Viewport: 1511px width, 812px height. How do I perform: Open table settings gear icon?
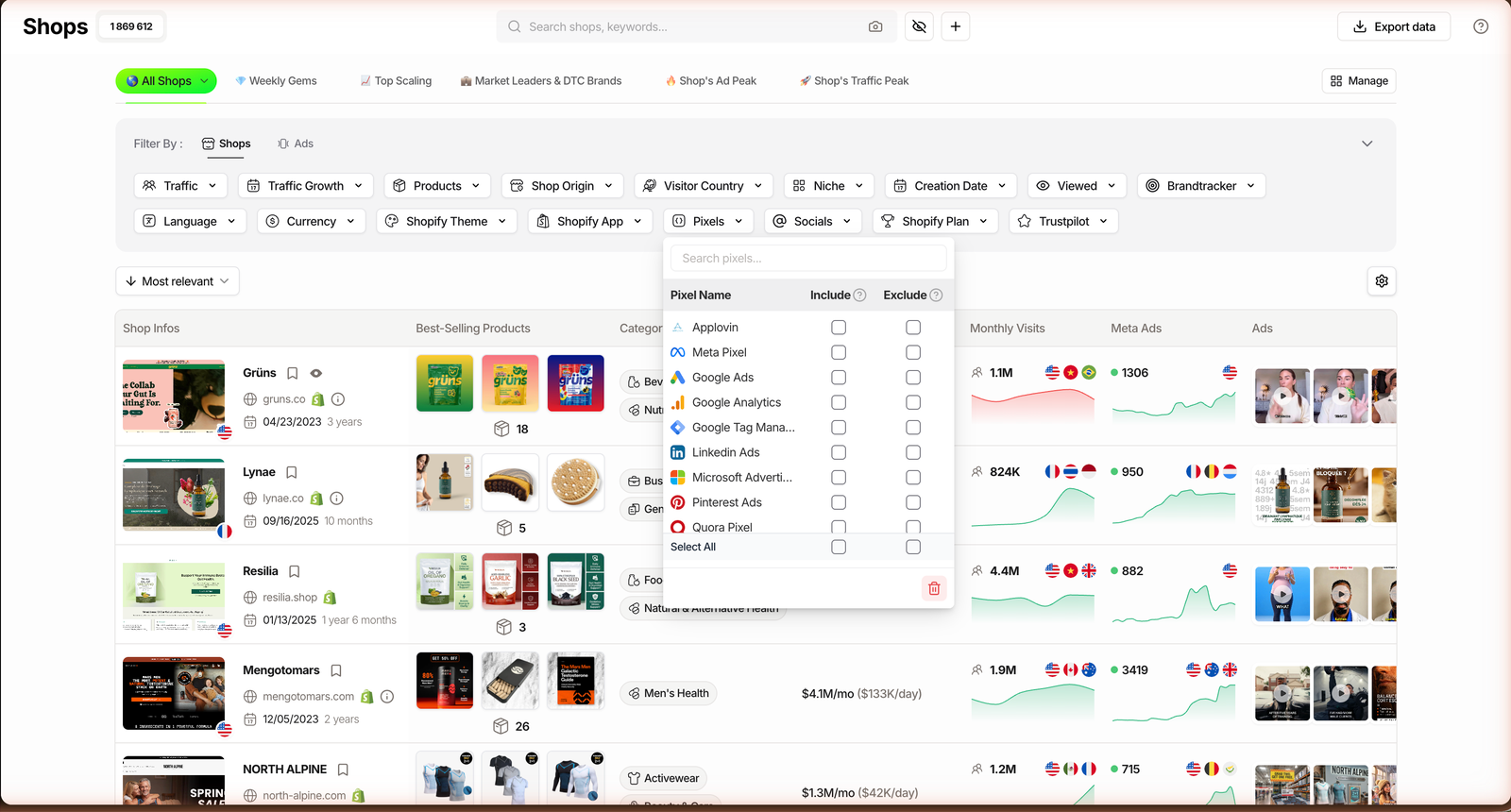(x=1382, y=281)
